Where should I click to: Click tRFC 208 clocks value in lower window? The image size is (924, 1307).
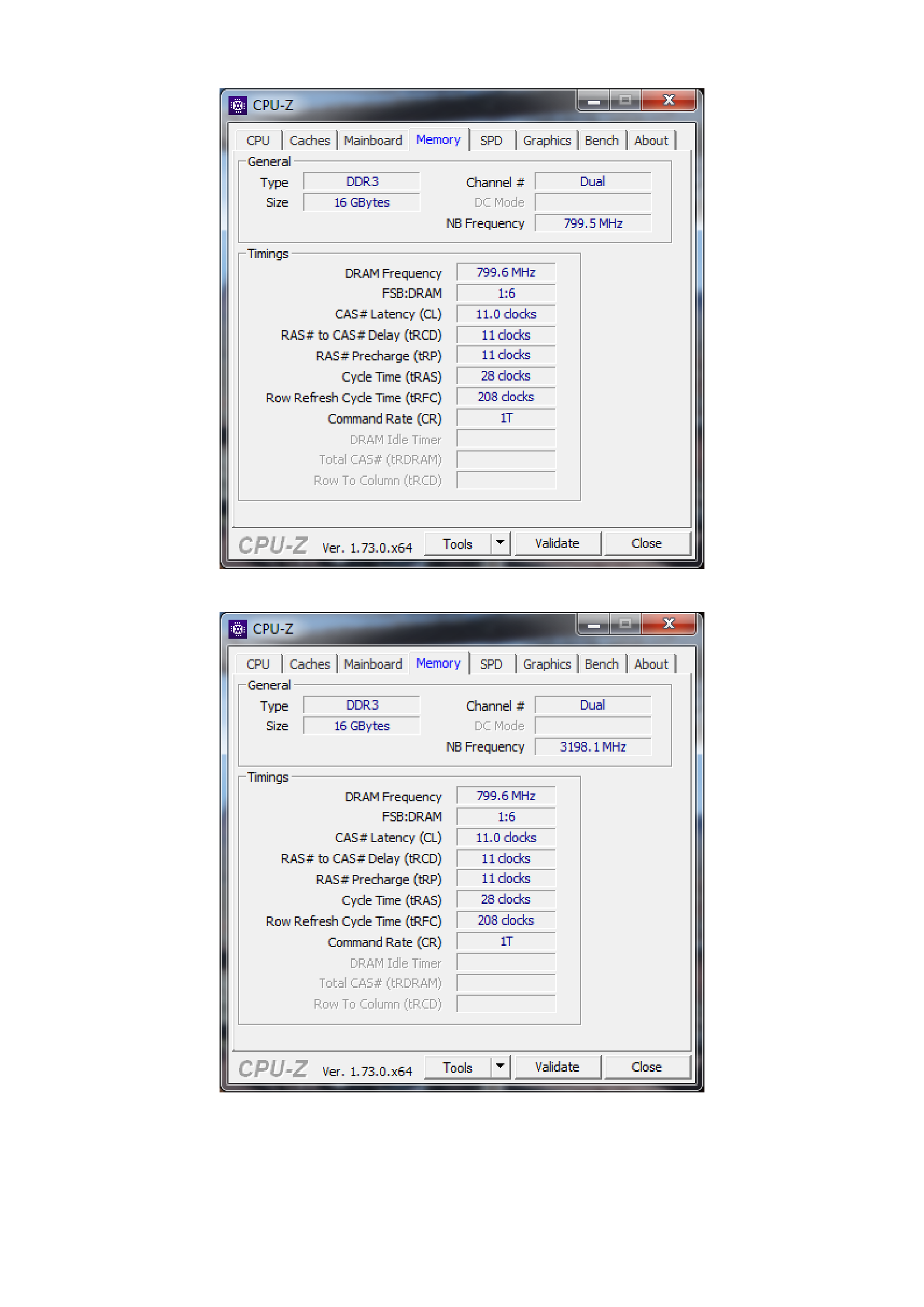[x=506, y=920]
